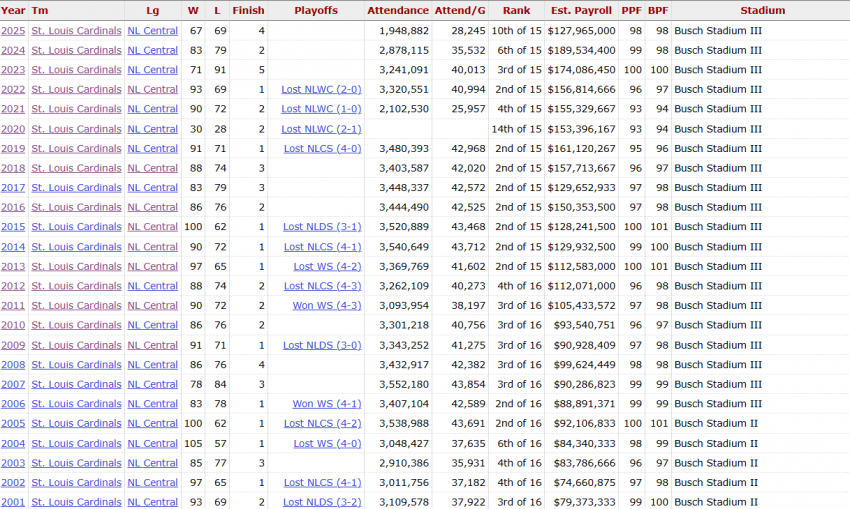Click the Lg column header
This screenshot has height=509, width=850.
153,10
